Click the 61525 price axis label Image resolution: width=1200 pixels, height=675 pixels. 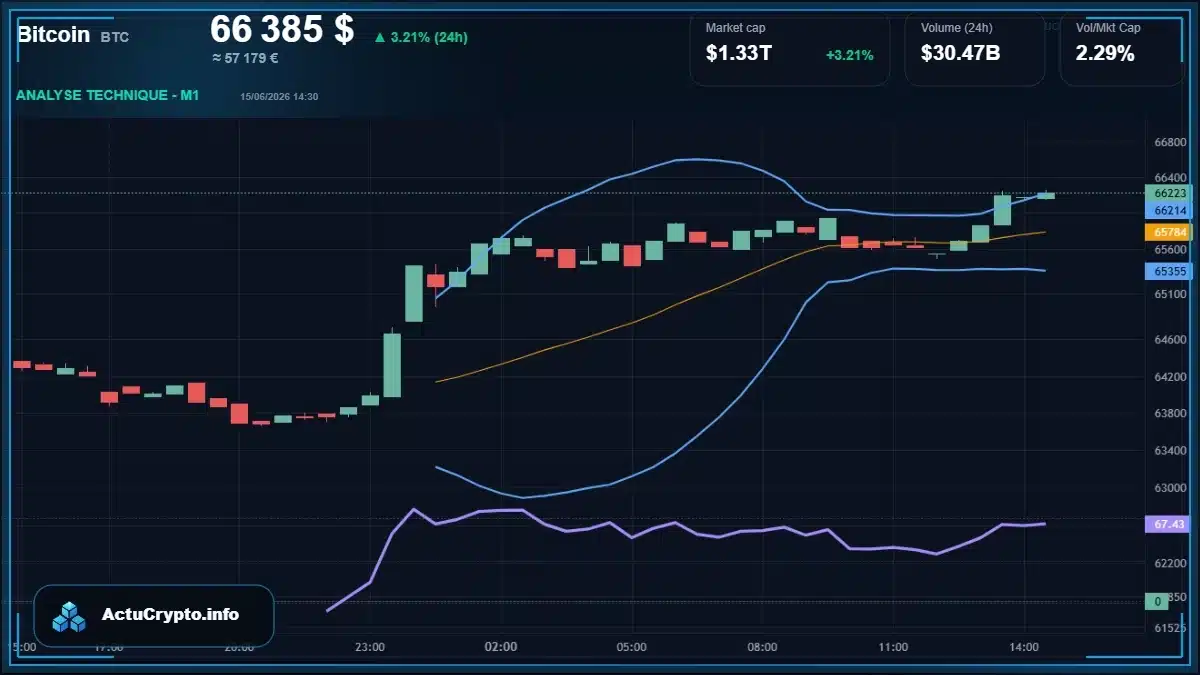[1170, 628]
